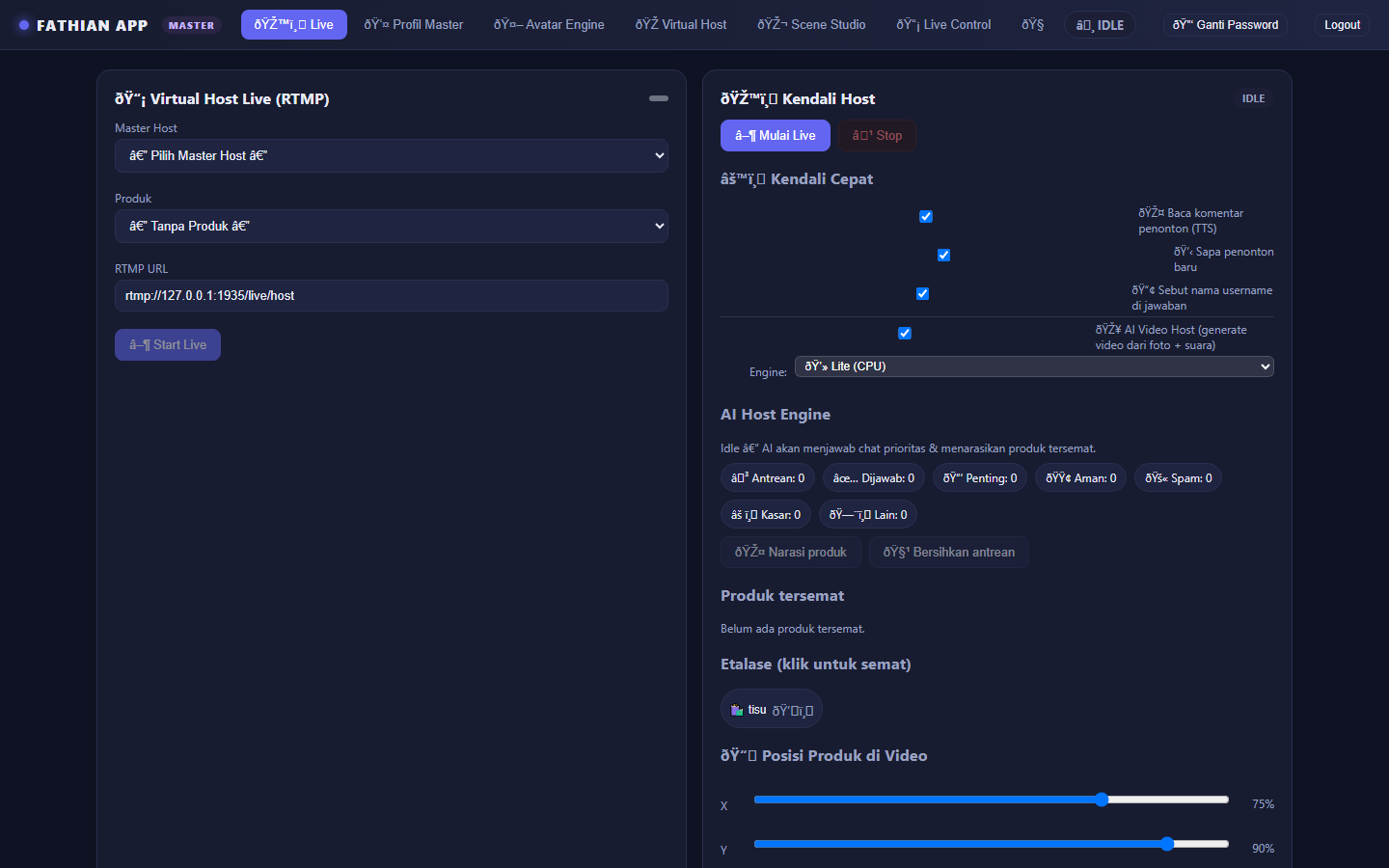Click the Y position slider
The height and width of the screenshot is (868, 1389).
(x=991, y=844)
